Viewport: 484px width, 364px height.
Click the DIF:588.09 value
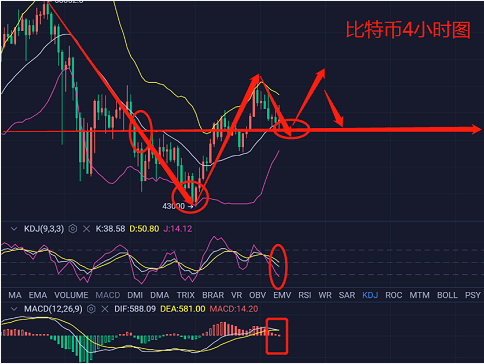(135, 309)
